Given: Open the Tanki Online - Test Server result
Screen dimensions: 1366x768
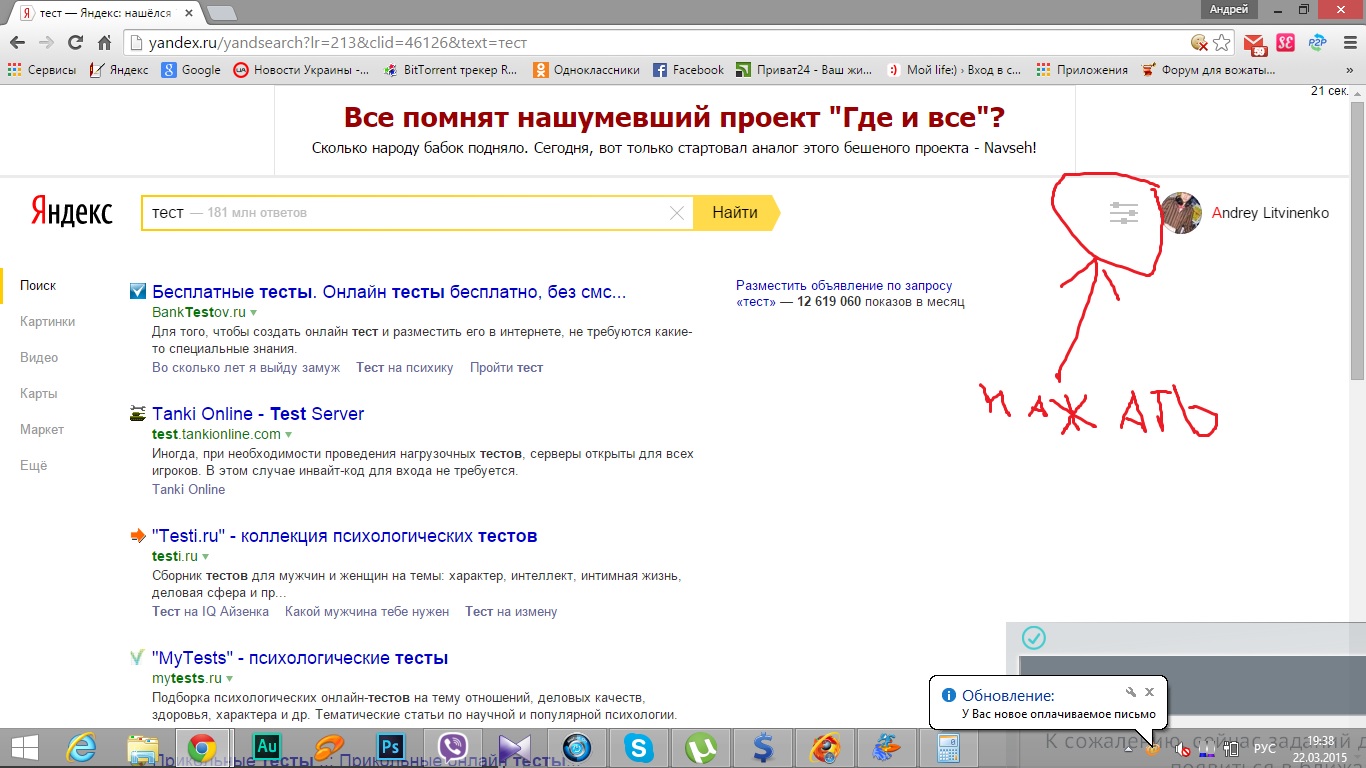Looking at the screenshot, I should [258, 414].
